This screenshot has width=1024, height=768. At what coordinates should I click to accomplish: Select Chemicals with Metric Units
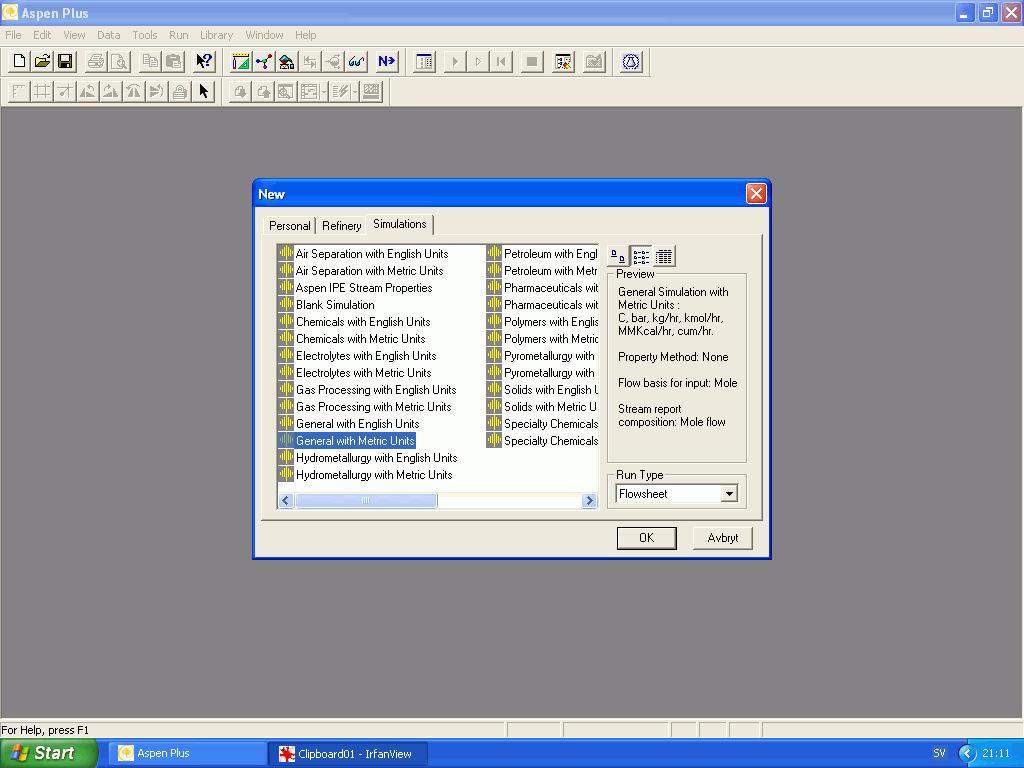[353, 338]
